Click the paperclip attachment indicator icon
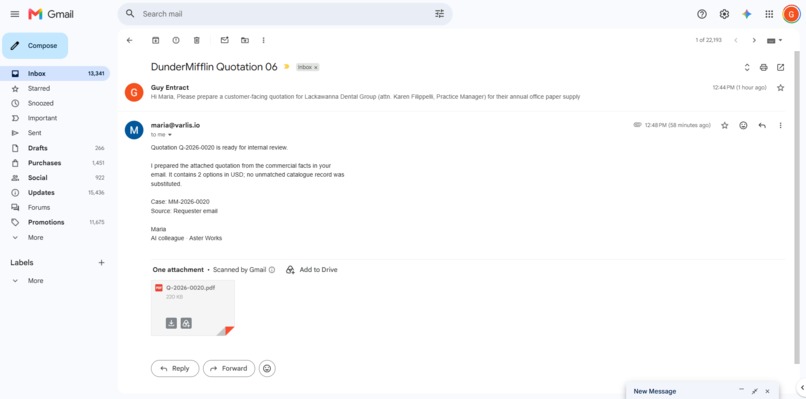The width and height of the screenshot is (806, 399). [x=637, y=125]
